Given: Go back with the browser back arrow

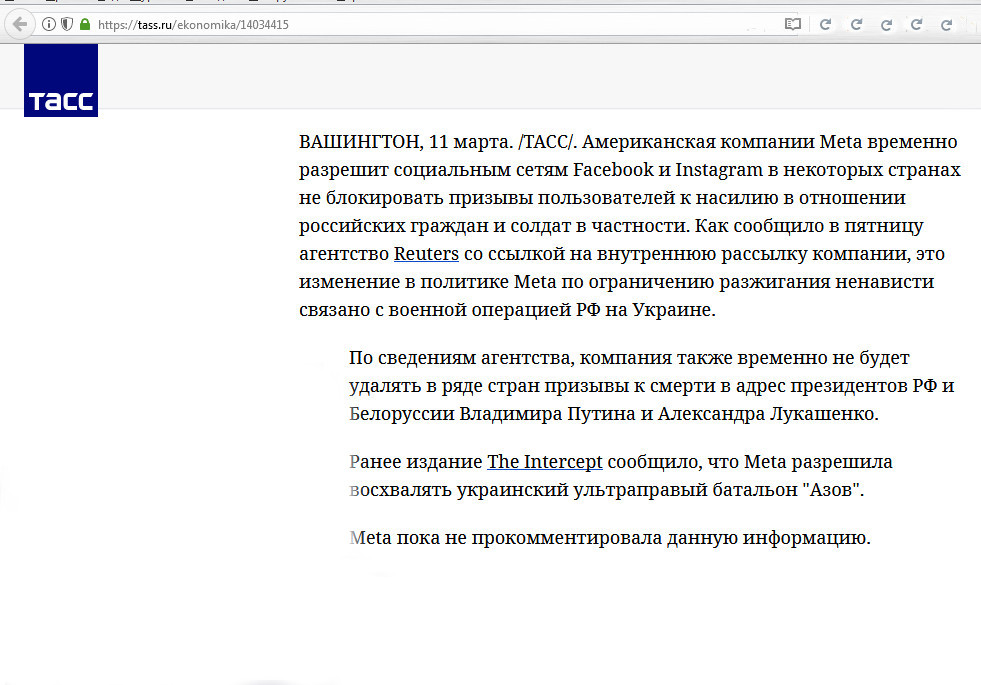Looking at the screenshot, I should coord(19,24).
